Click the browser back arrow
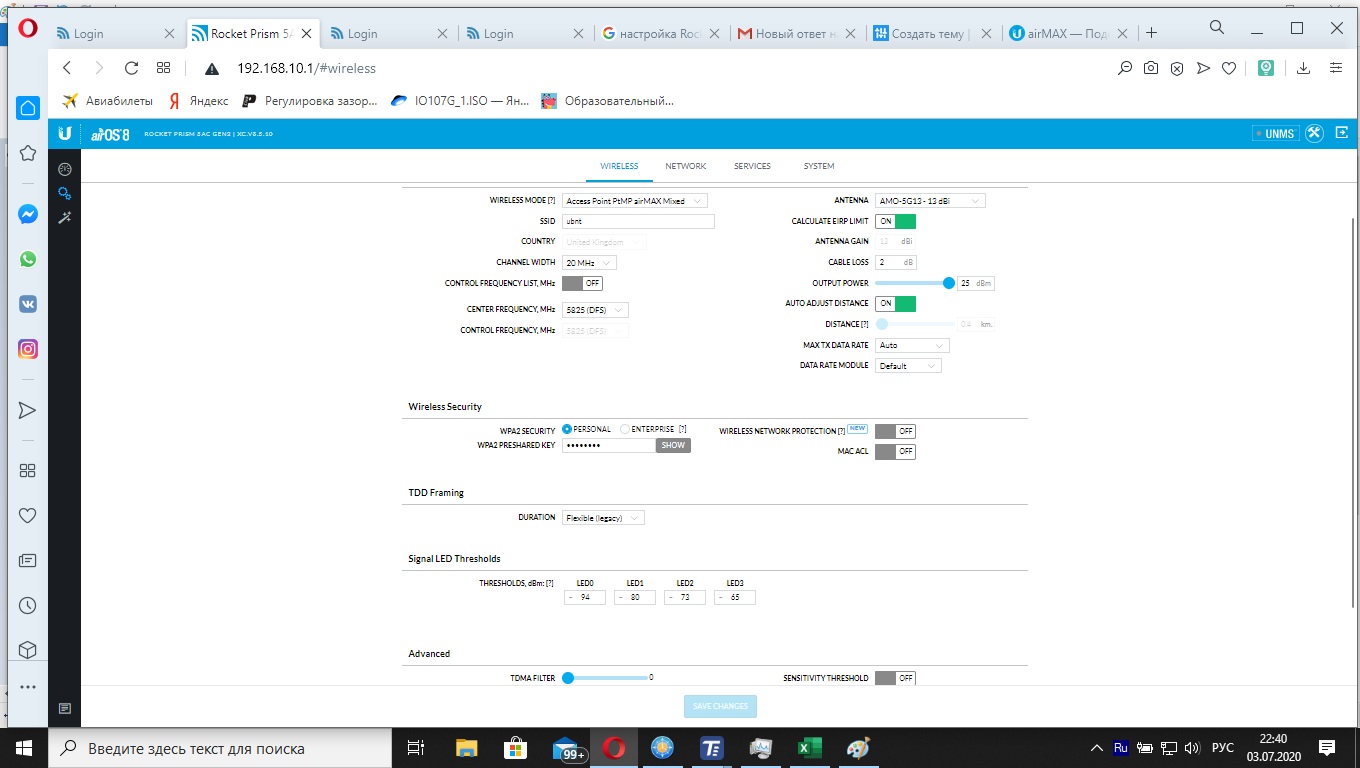 point(67,68)
